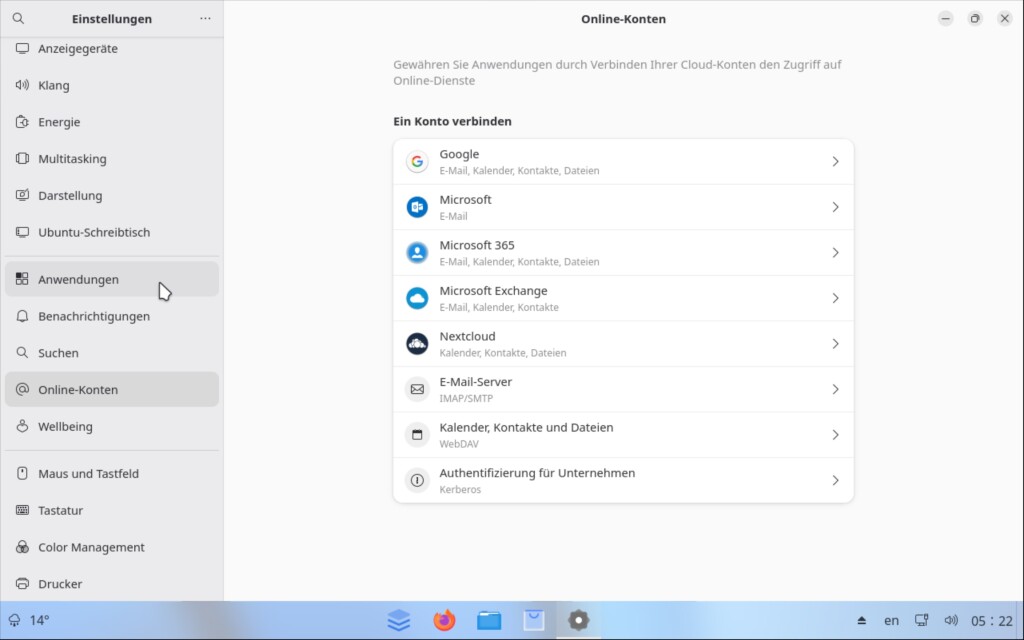Connect a Microsoft Exchange account
Image resolution: width=1024 pixels, height=640 pixels.
tap(623, 298)
